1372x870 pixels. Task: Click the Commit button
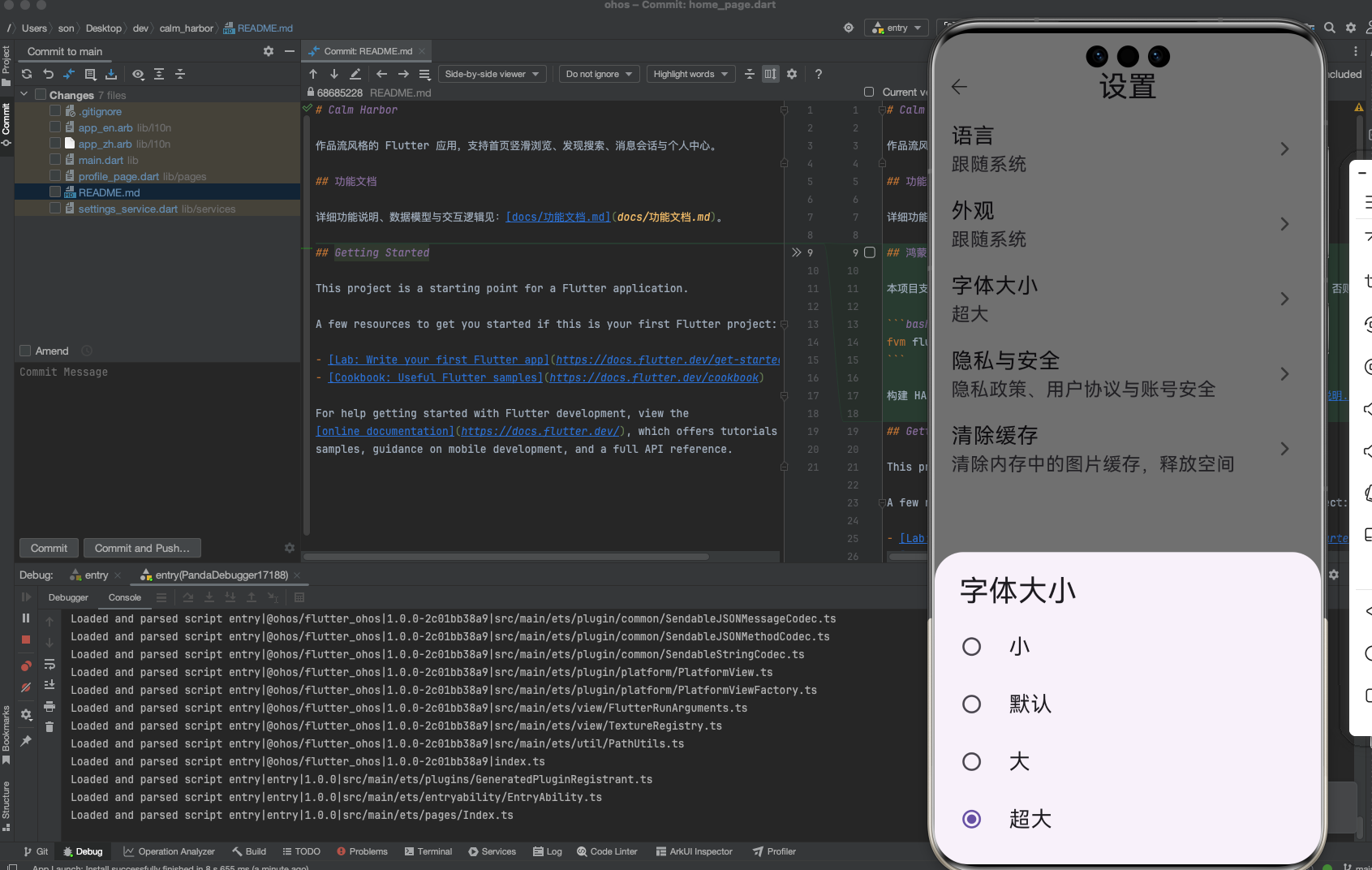click(49, 548)
